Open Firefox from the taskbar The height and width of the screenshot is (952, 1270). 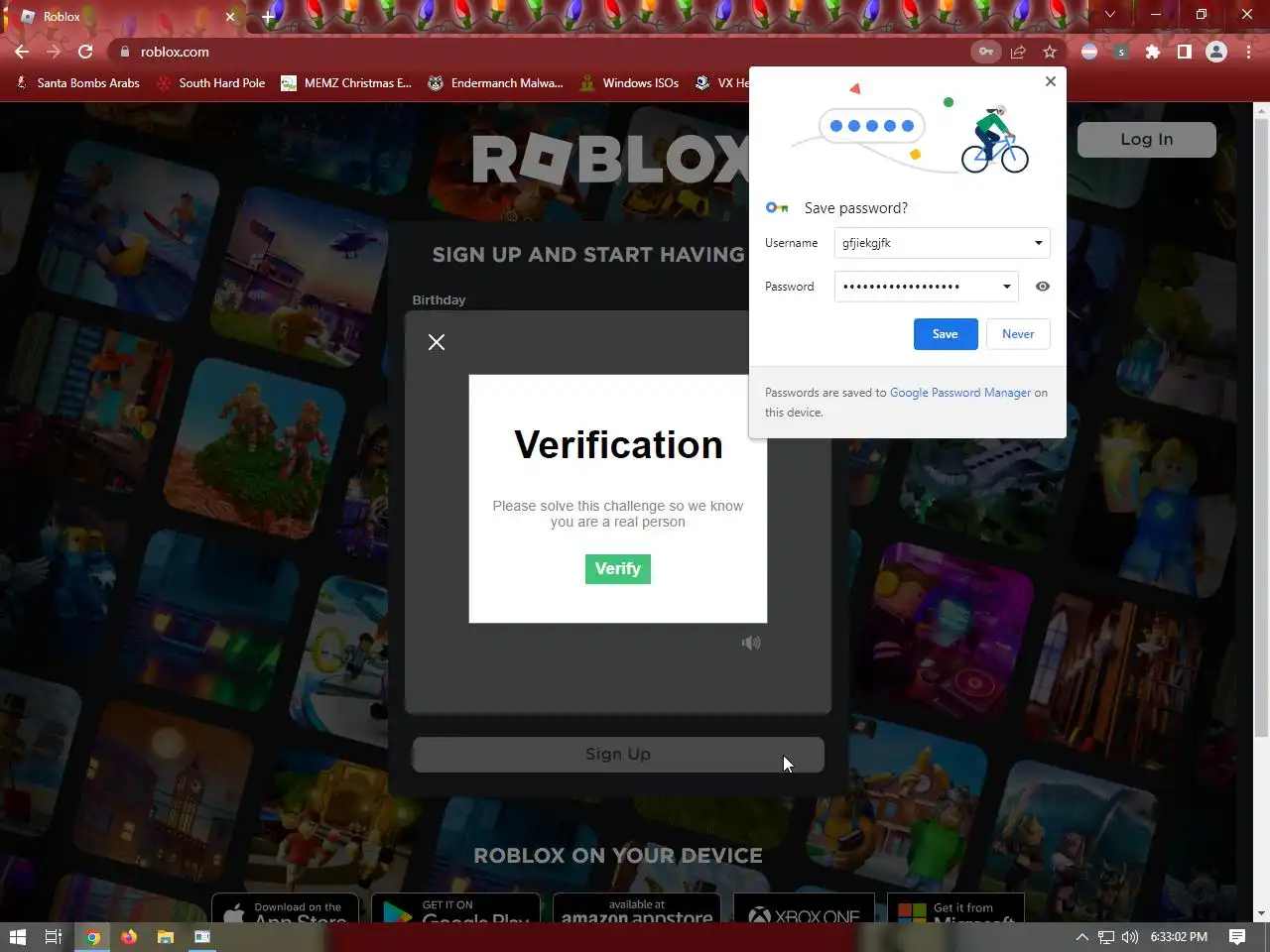(129, 936)
